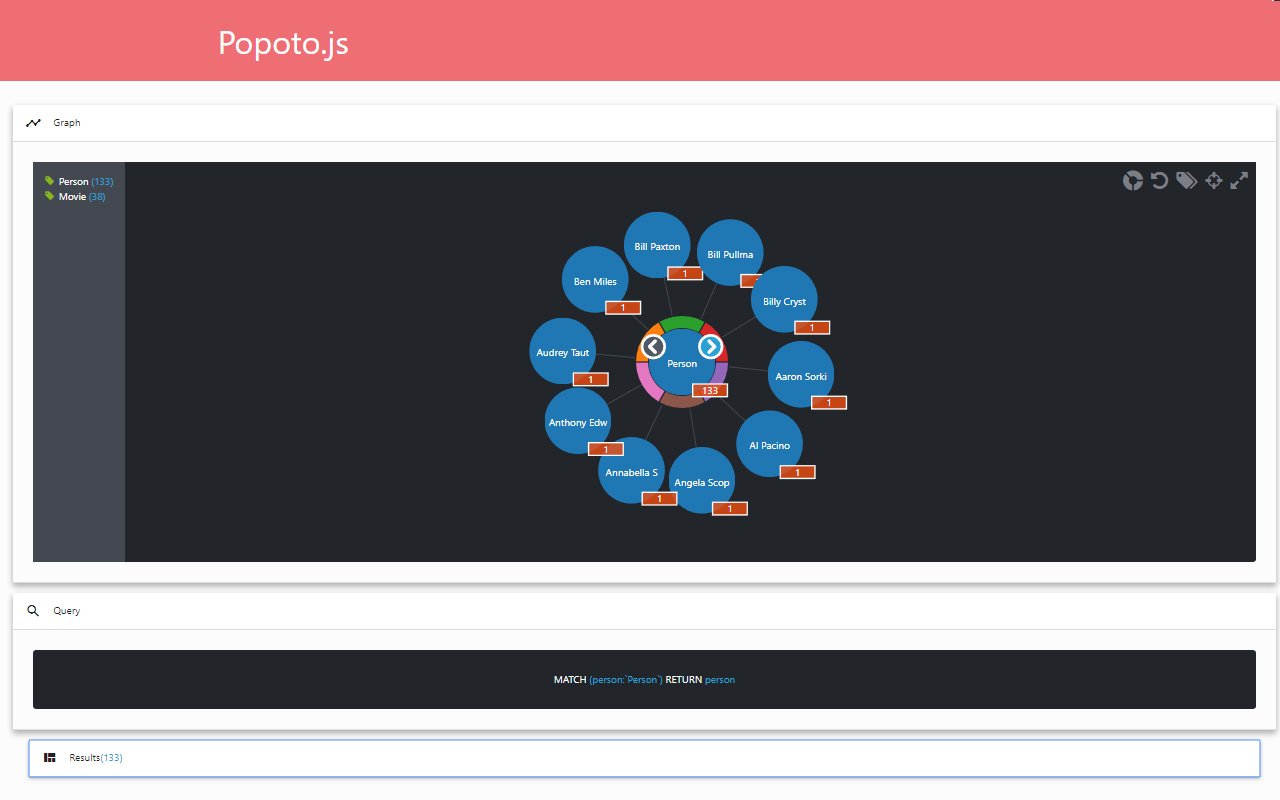This screenshot has width=1280, height=800.
Task: Select the Bill Pullman node
Action: coord(730,254)
